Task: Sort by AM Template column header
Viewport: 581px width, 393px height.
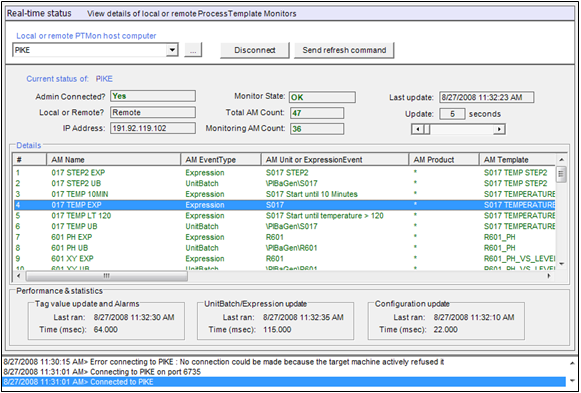Action: [x=517, y=160]
